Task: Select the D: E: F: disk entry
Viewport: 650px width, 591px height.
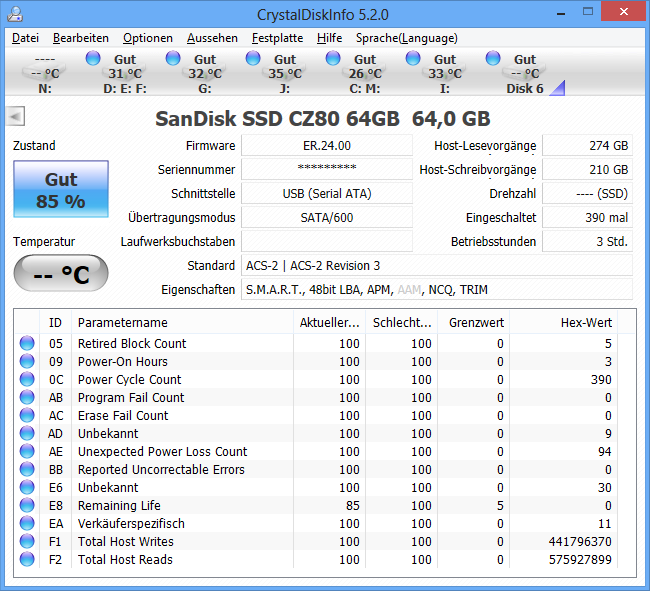Action: 124,73
